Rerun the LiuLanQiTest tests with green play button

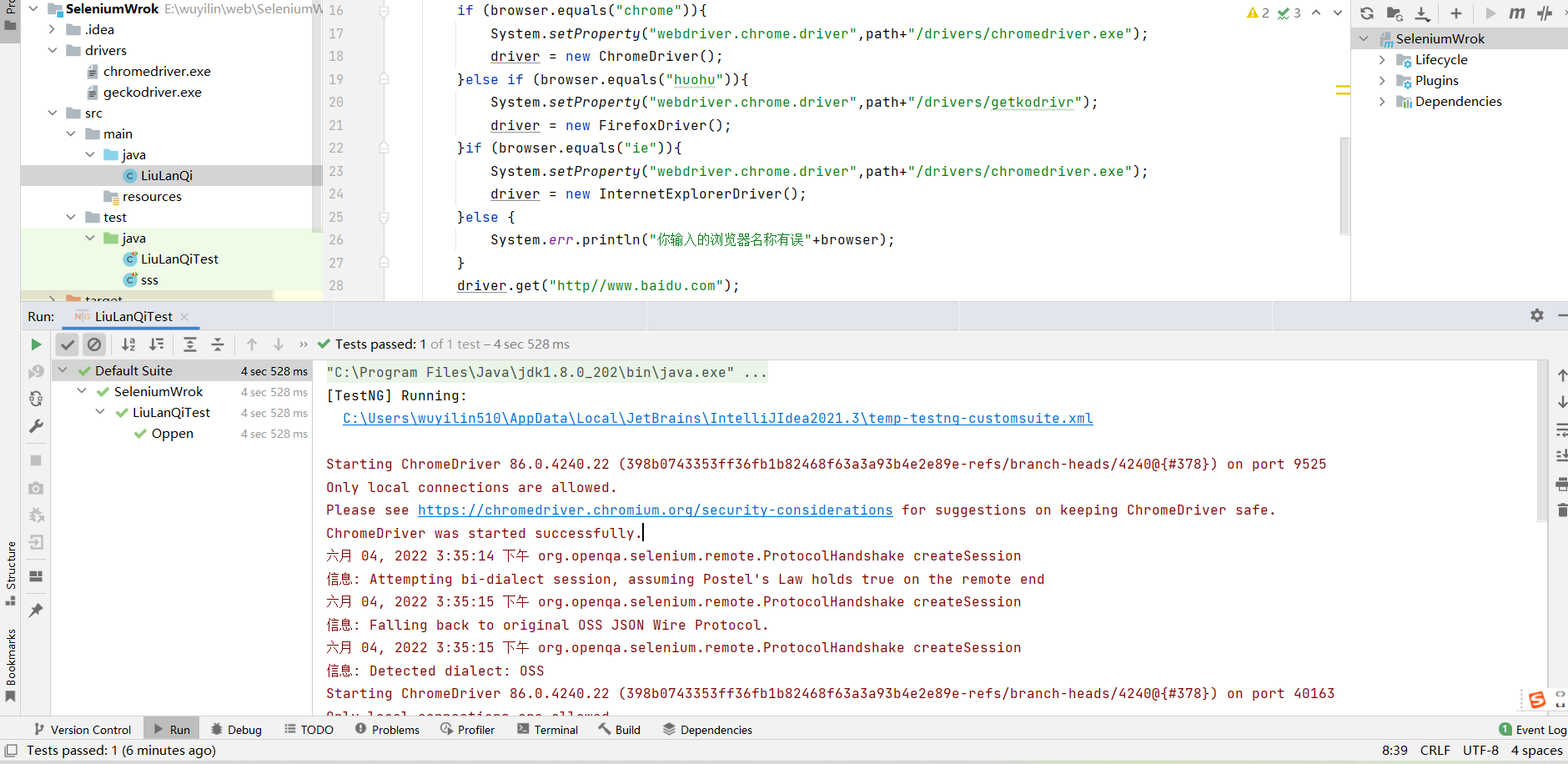click(36, 344)
